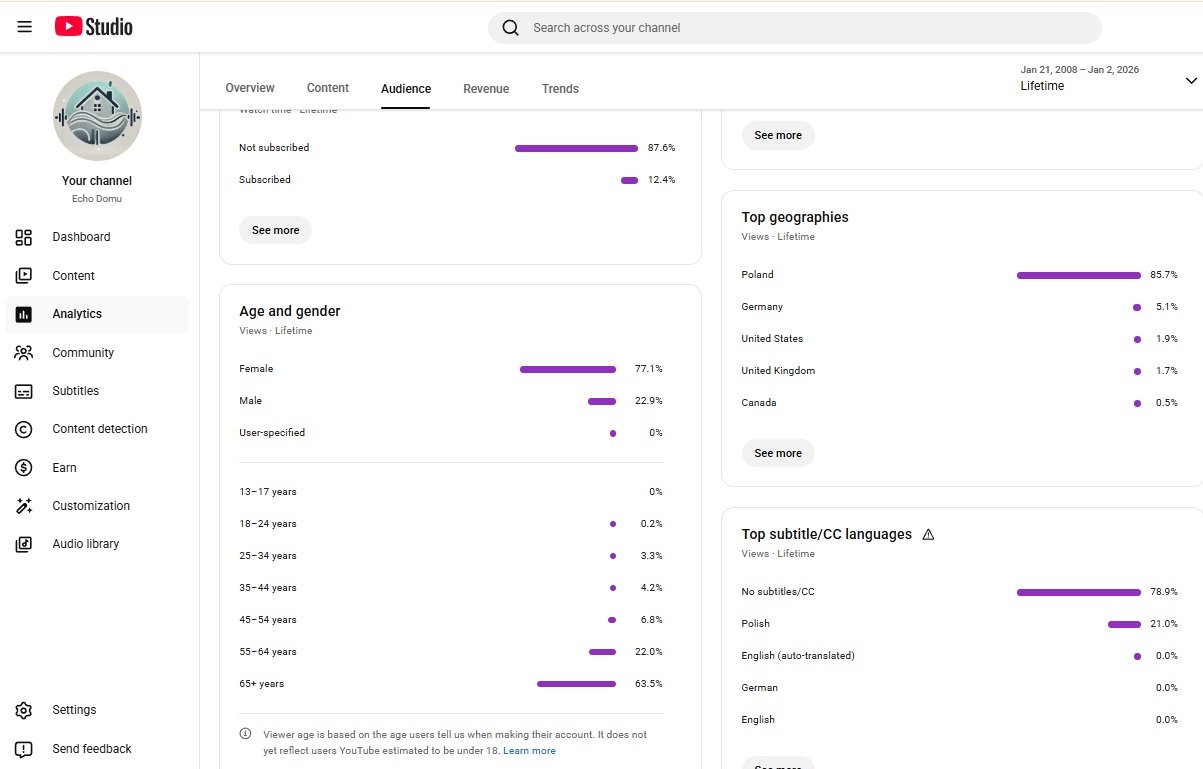Open the hamburger navigation menu
Viewport: 1203px width, 769px height.
point(25,27)
